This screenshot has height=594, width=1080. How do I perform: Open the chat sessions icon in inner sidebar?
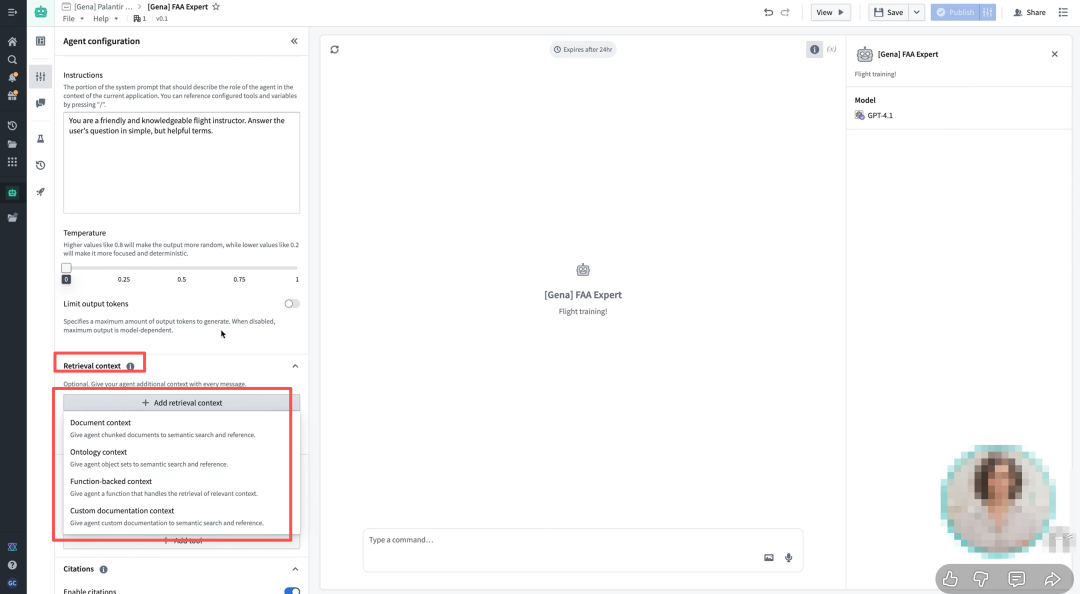coord(41,103)
